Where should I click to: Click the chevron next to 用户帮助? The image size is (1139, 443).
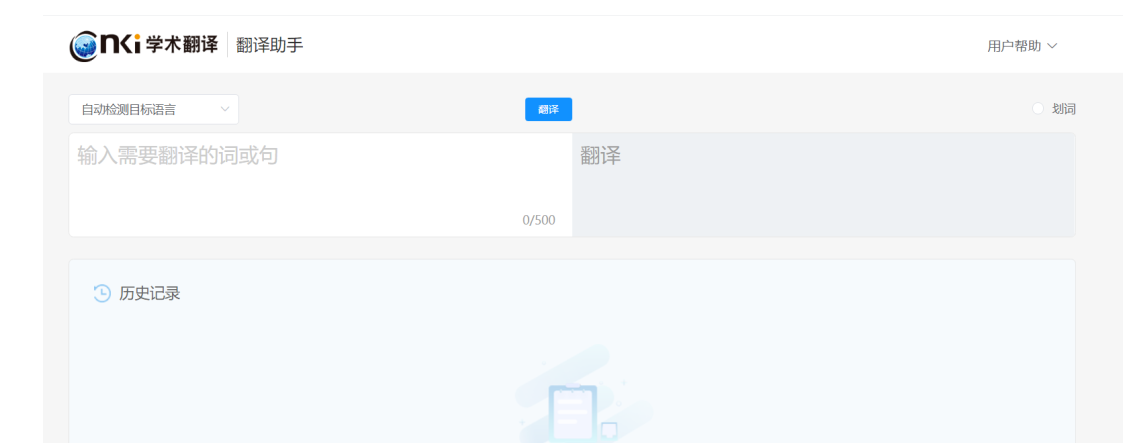(1052, 46)
